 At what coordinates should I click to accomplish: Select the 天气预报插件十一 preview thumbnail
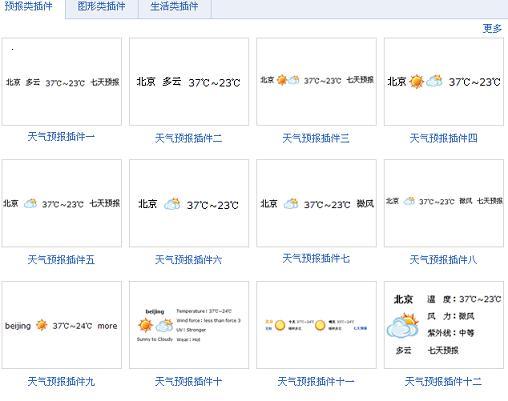pos(316,325)
